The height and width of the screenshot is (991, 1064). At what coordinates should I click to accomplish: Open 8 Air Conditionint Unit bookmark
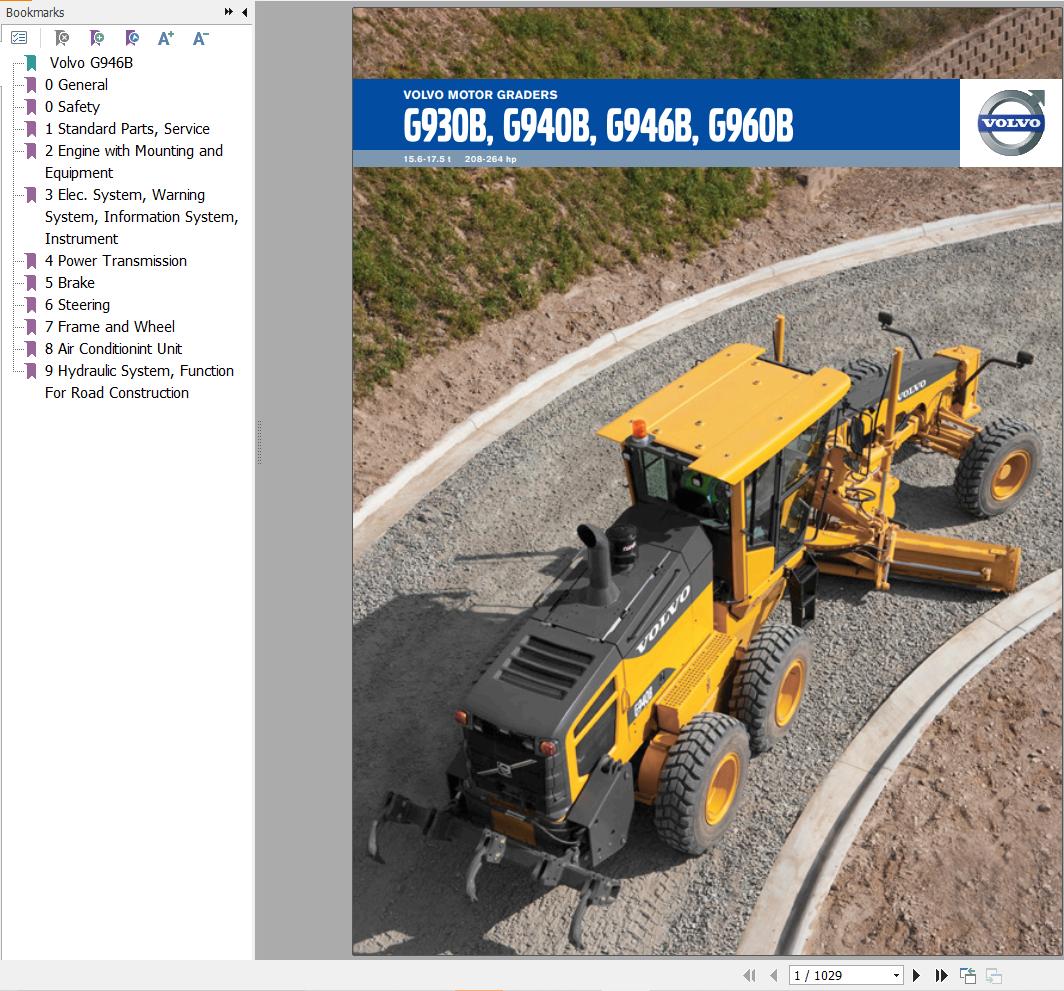point(113,349)
